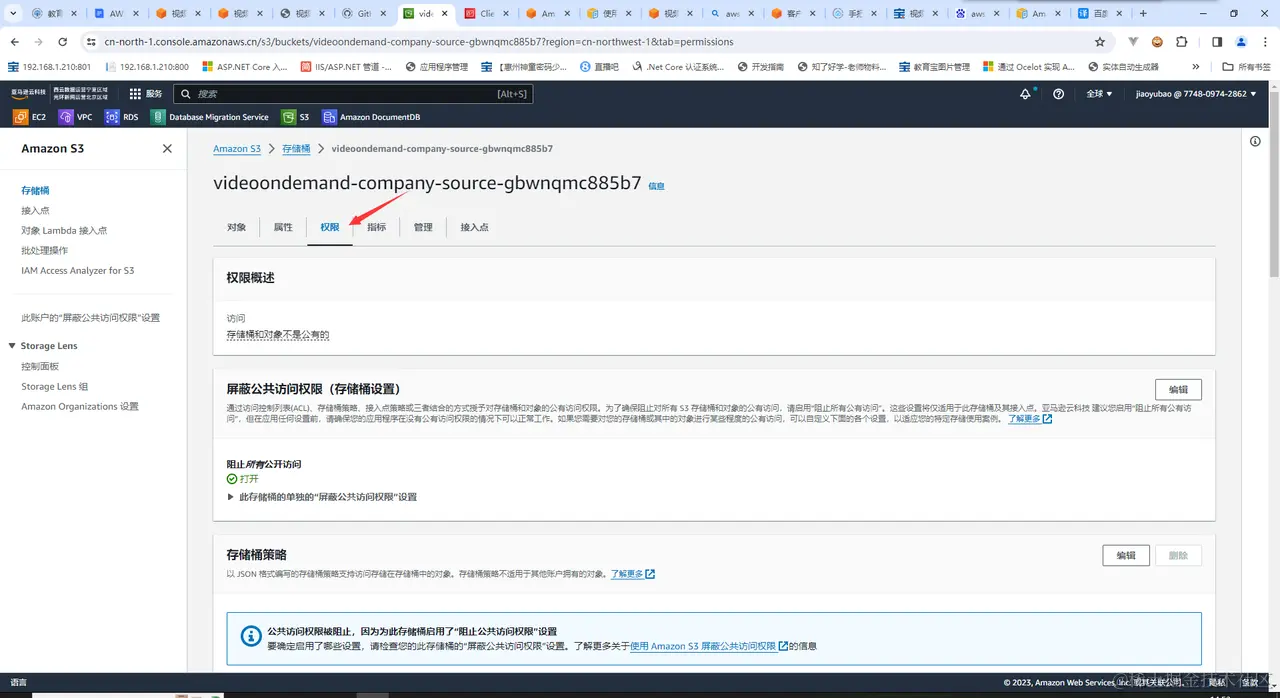Open Storage Lens 控制面板
Image resolution: width=1280 pixels, height=698 pixels.
click(40, 366)
